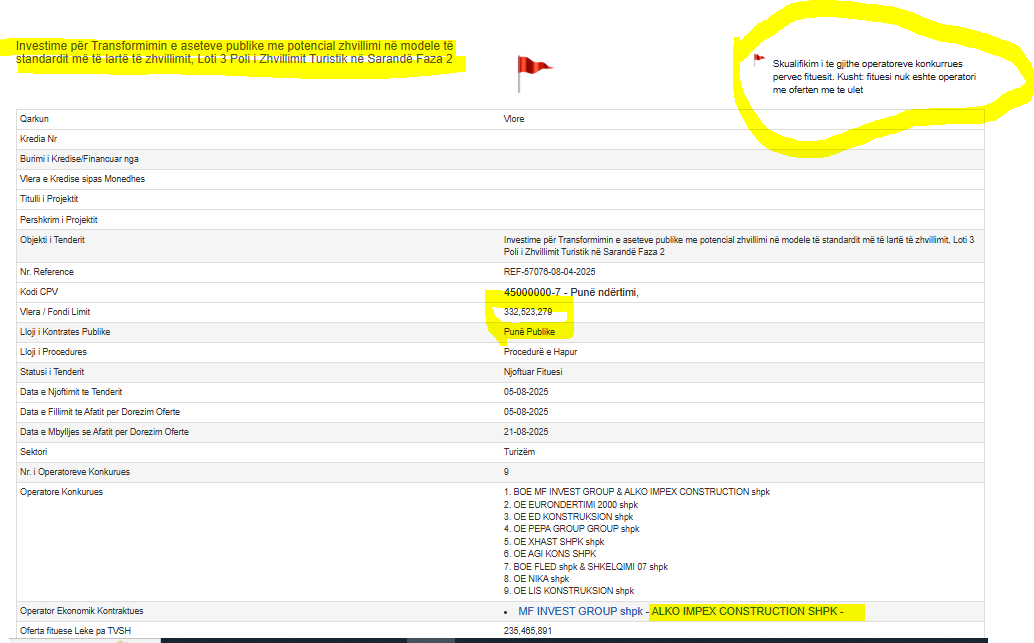Select the Turizëm sector value
1034x643 pixels.
(x=519, y=452)
